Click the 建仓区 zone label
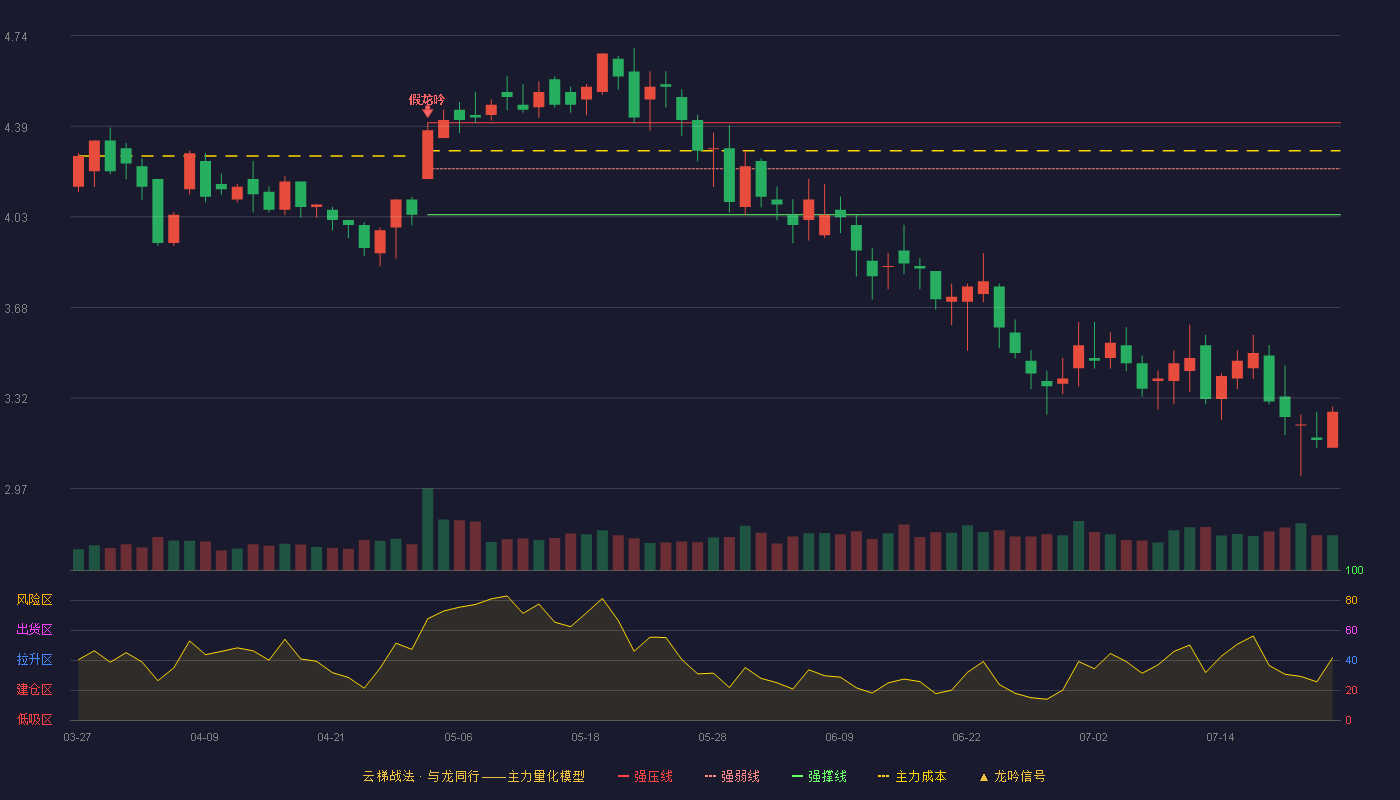This screenshot has width=1400, height=800. (34, 690)
